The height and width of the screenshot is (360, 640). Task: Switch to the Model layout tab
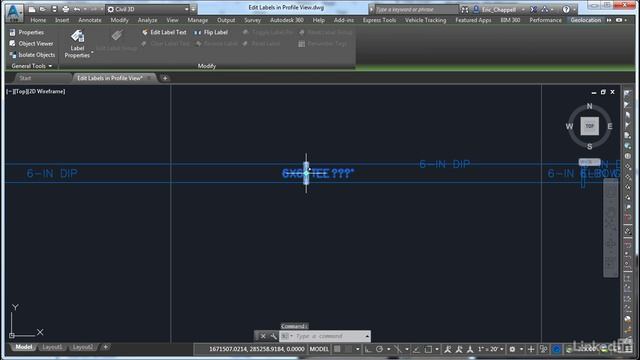click(24, 347)
